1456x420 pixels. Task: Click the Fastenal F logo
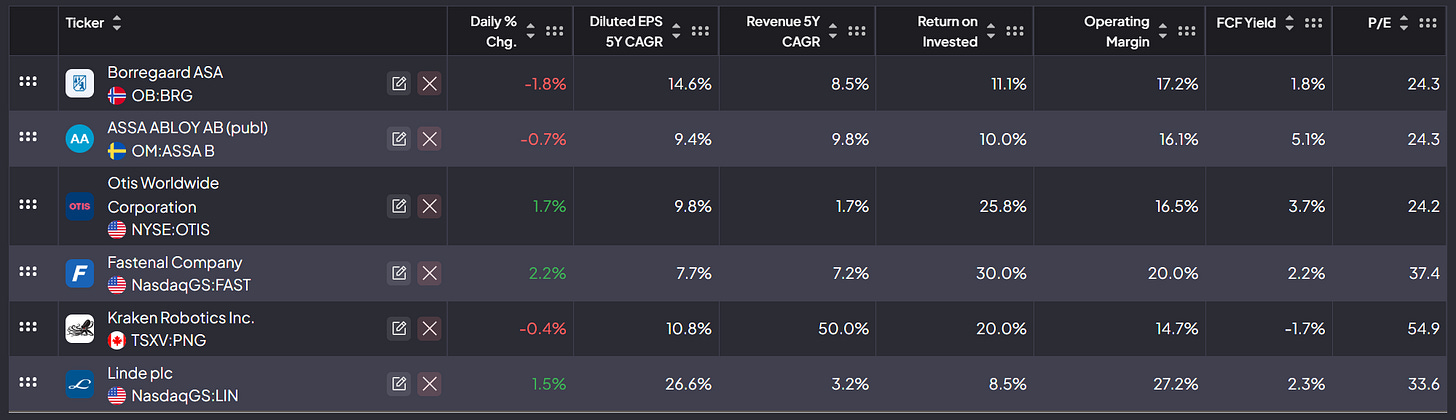tap(80, 274)
